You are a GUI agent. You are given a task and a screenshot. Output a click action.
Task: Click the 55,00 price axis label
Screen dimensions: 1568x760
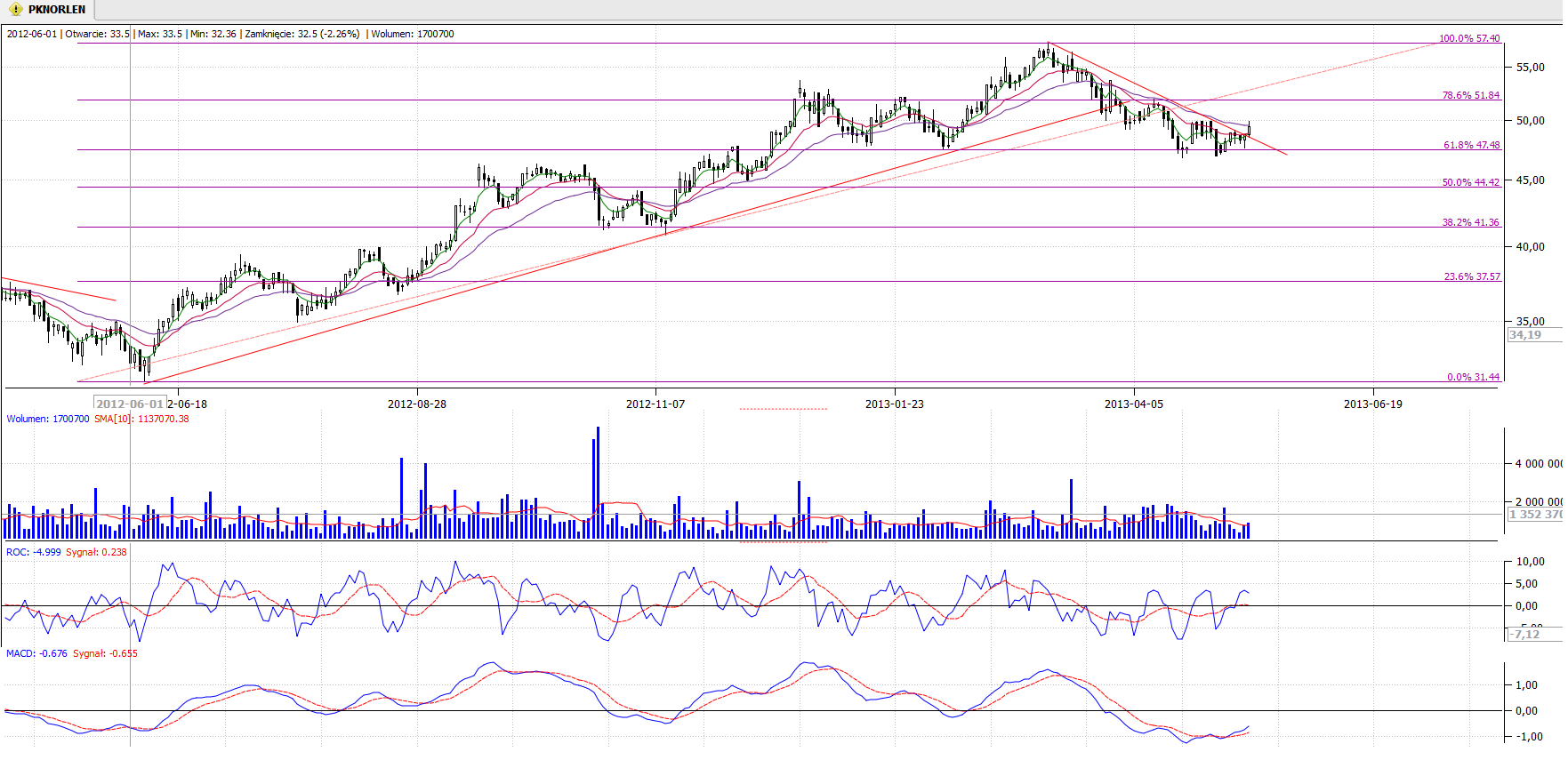(1531, 68)
